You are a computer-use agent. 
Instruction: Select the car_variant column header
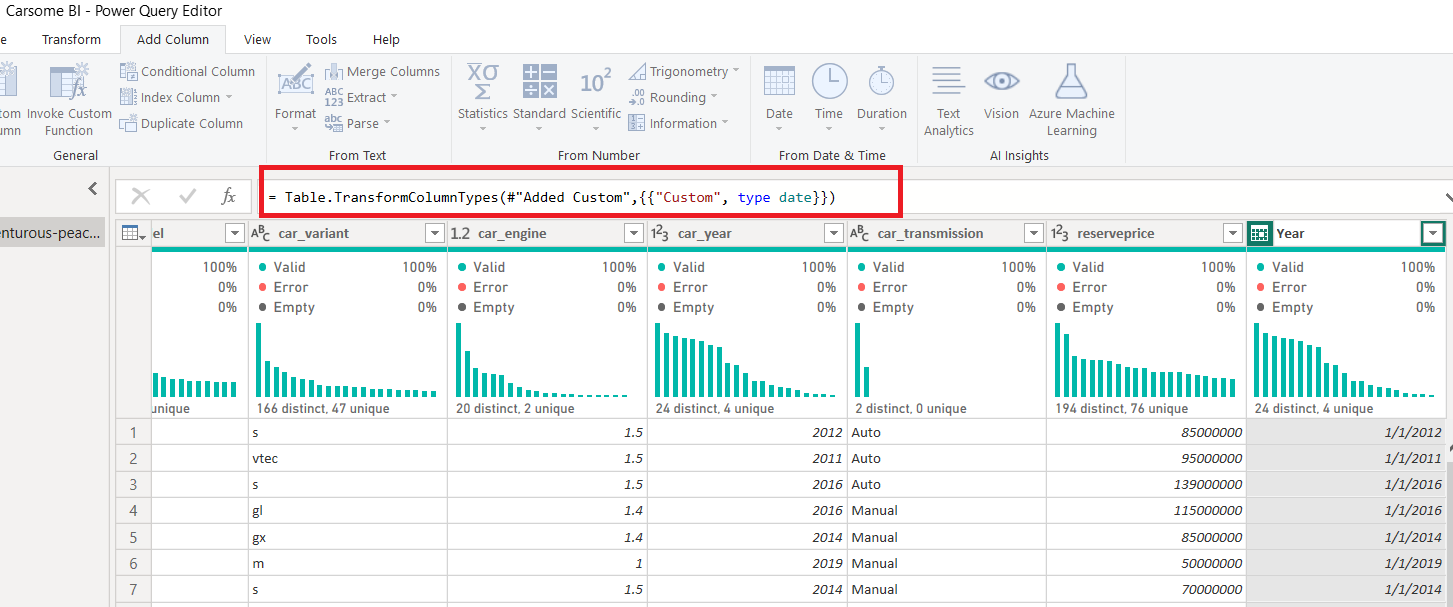tap(348, 233)
